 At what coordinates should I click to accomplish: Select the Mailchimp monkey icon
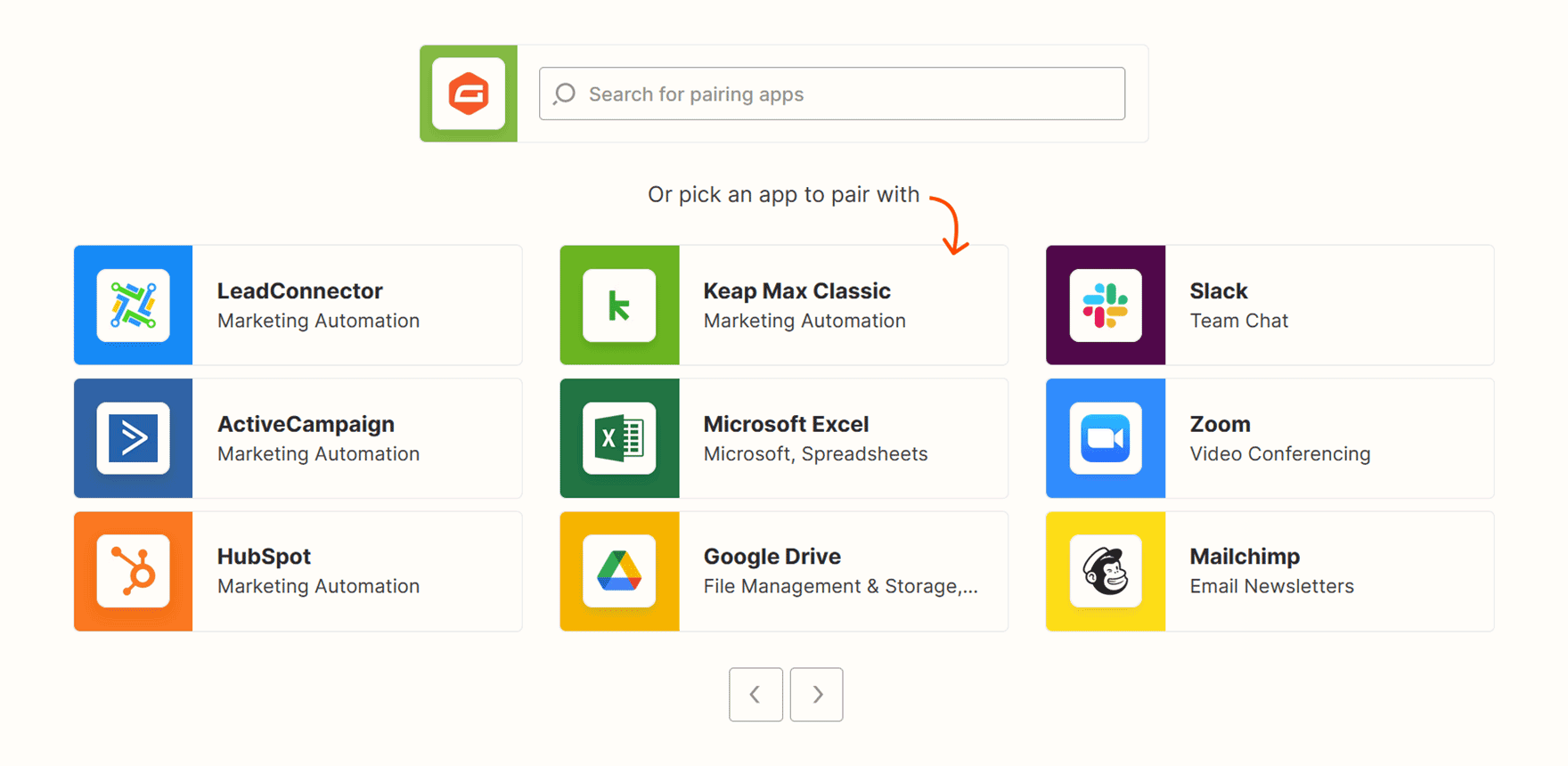(x=1106, y=571)
